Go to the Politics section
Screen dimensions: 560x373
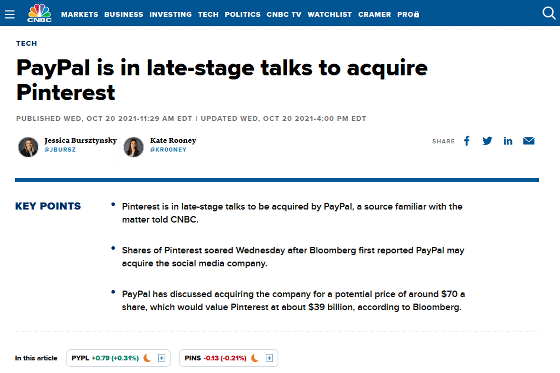point(242,15)
